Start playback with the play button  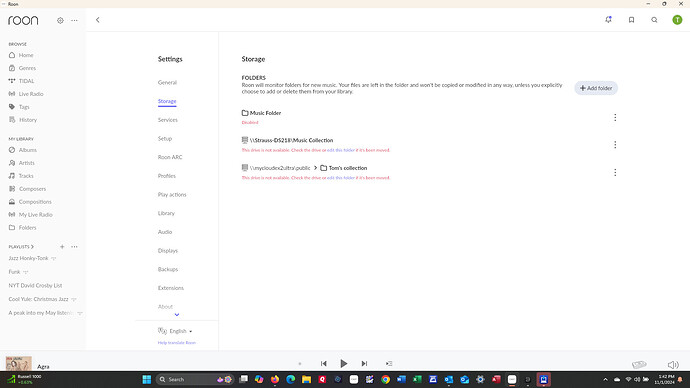pos(344,363)
